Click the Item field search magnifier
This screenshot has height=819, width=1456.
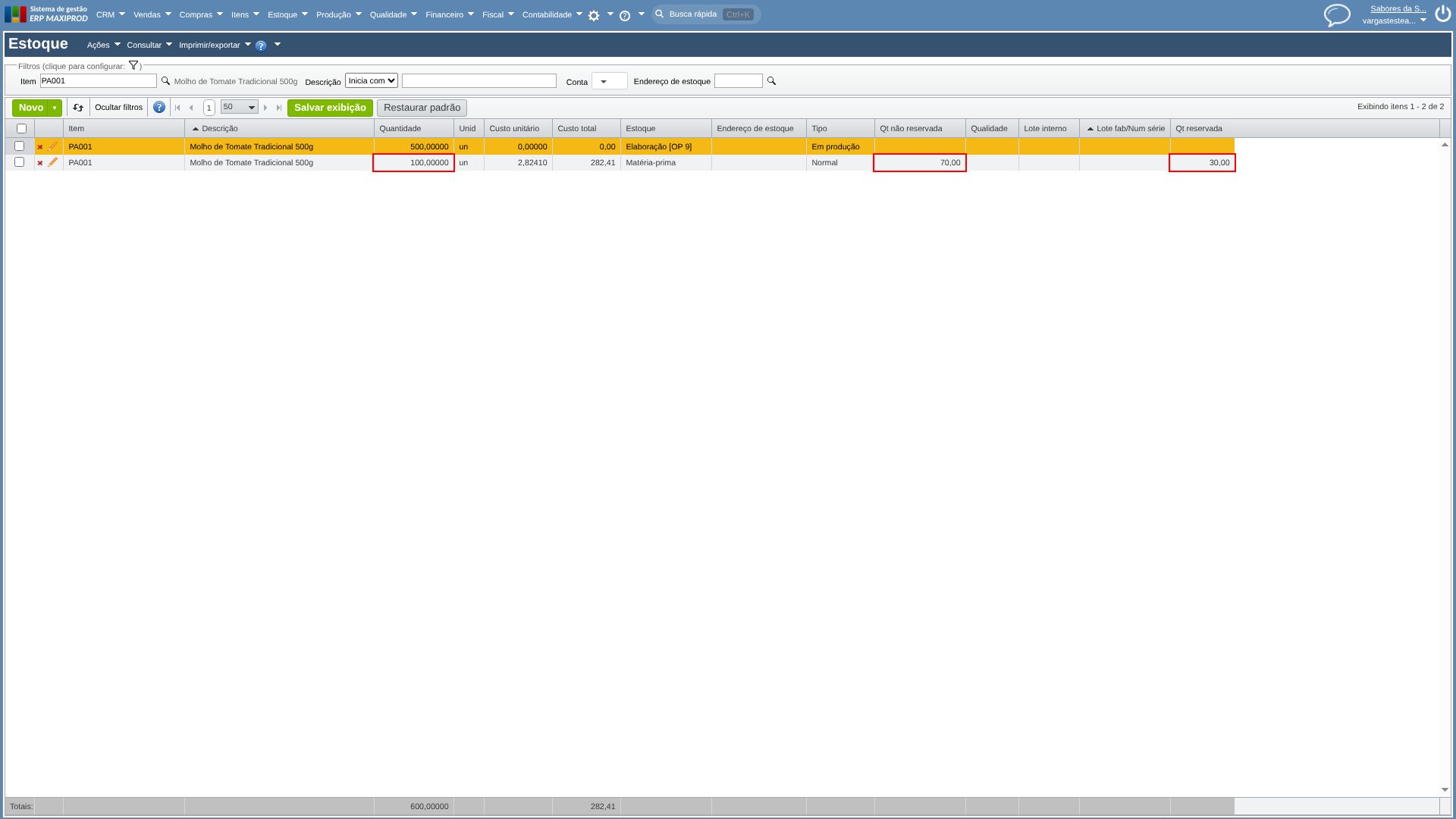point(165,81)
